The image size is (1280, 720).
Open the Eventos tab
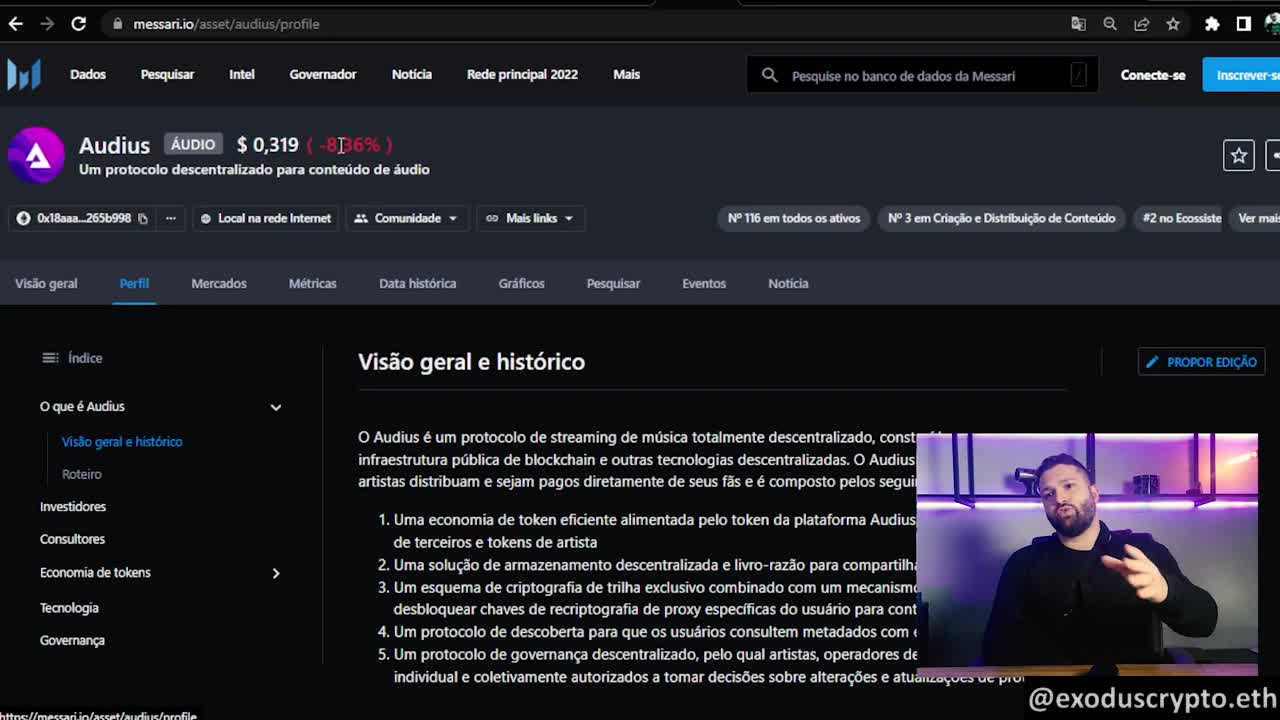(704, 283)
